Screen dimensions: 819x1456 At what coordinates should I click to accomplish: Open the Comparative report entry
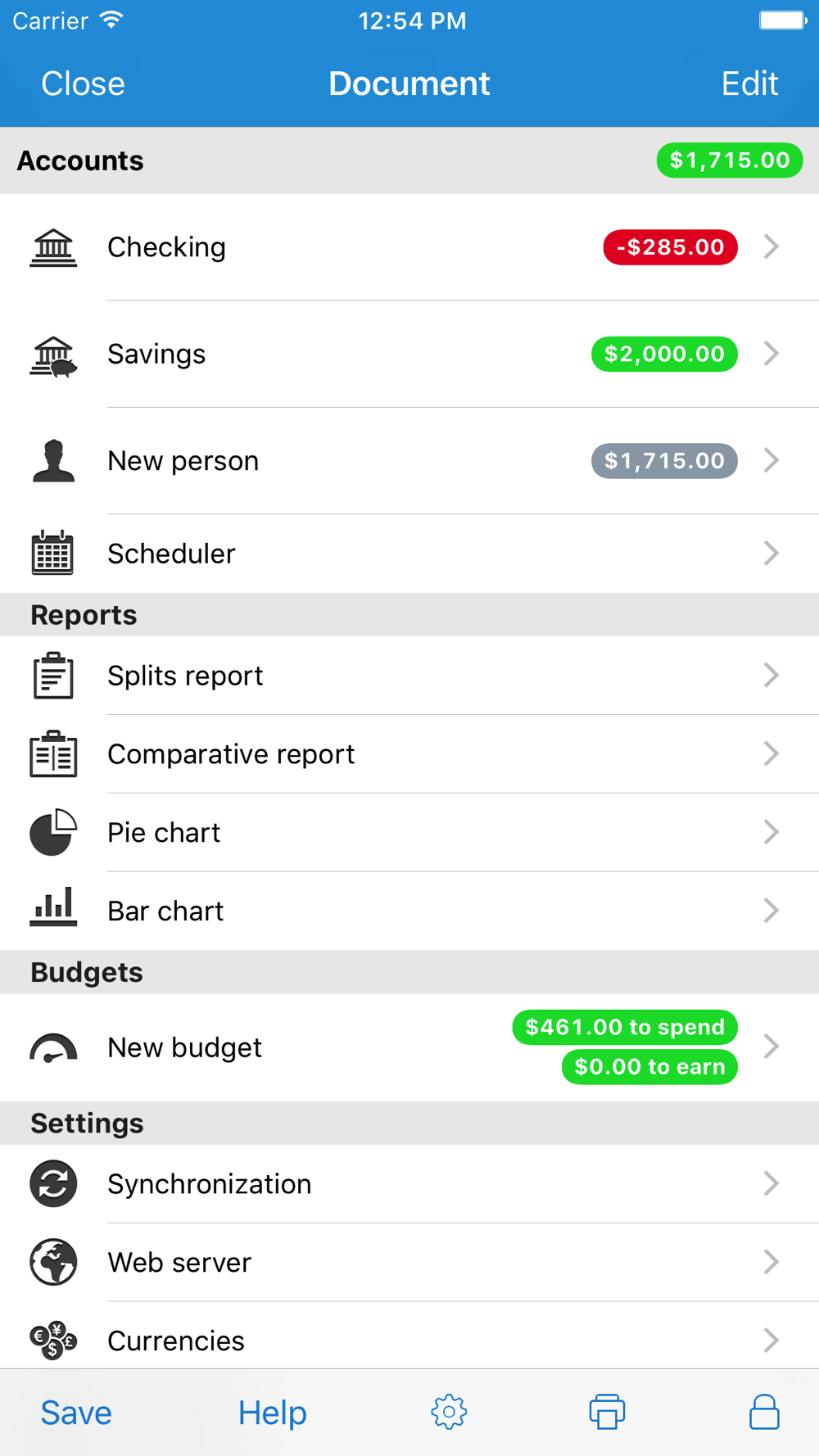coord(409,754)
